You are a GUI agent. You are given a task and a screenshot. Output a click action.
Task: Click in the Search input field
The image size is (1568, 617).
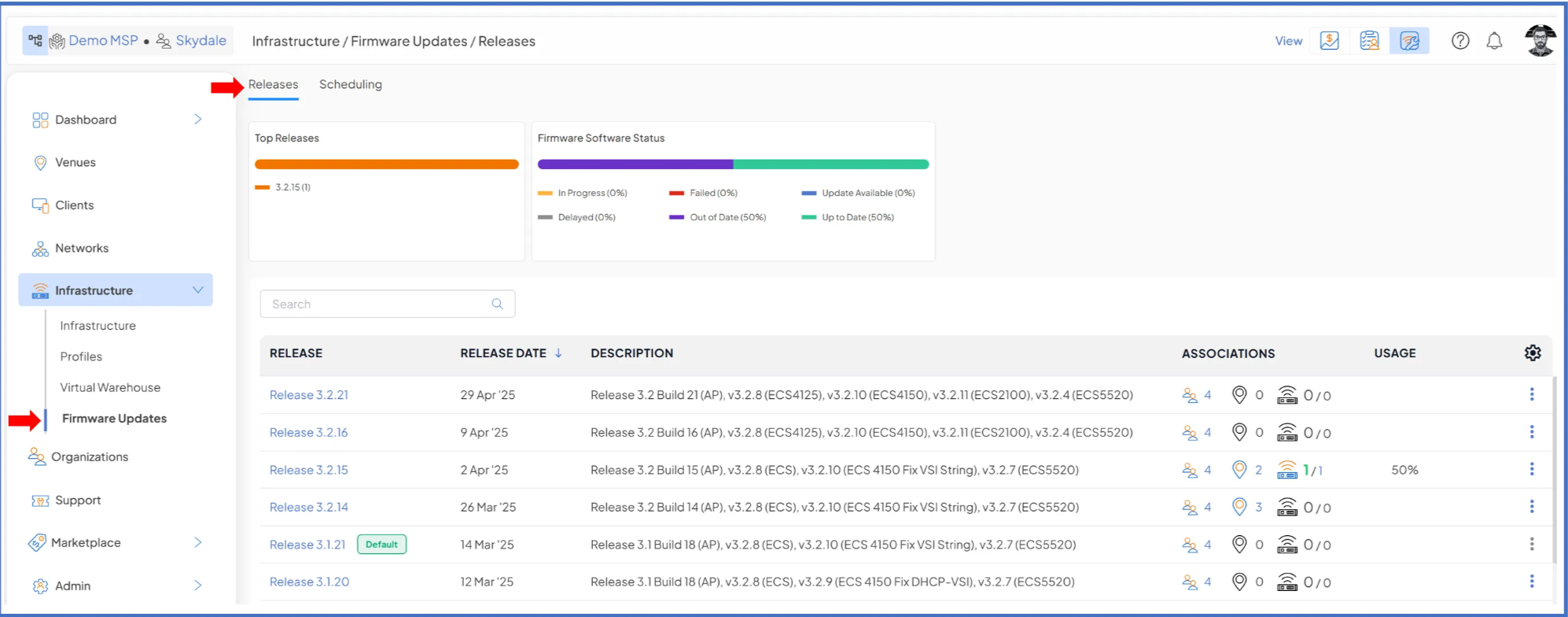click(388, 304)
